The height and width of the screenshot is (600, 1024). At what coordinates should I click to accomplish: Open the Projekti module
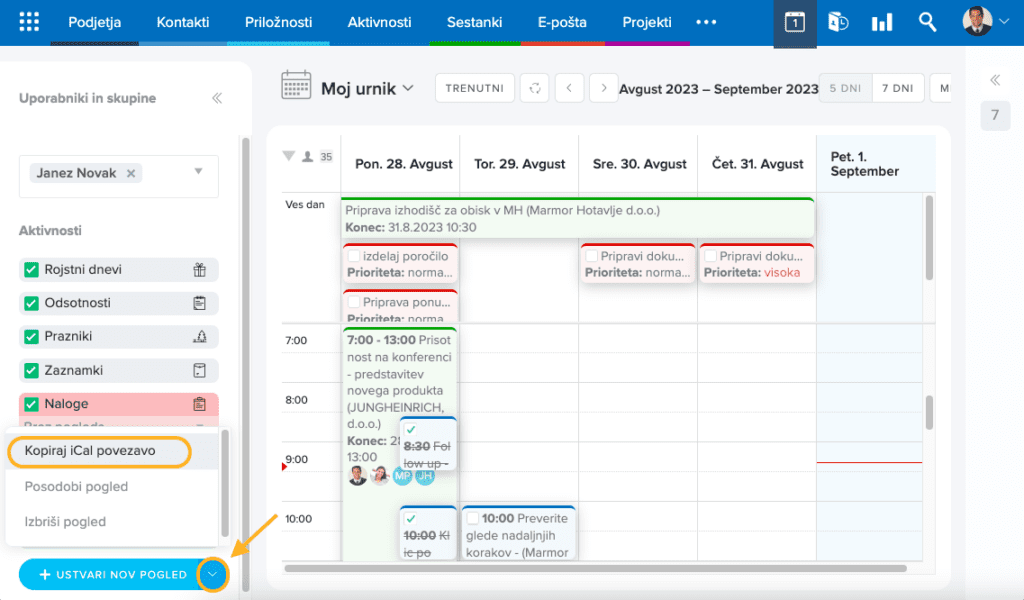[647, 22]
